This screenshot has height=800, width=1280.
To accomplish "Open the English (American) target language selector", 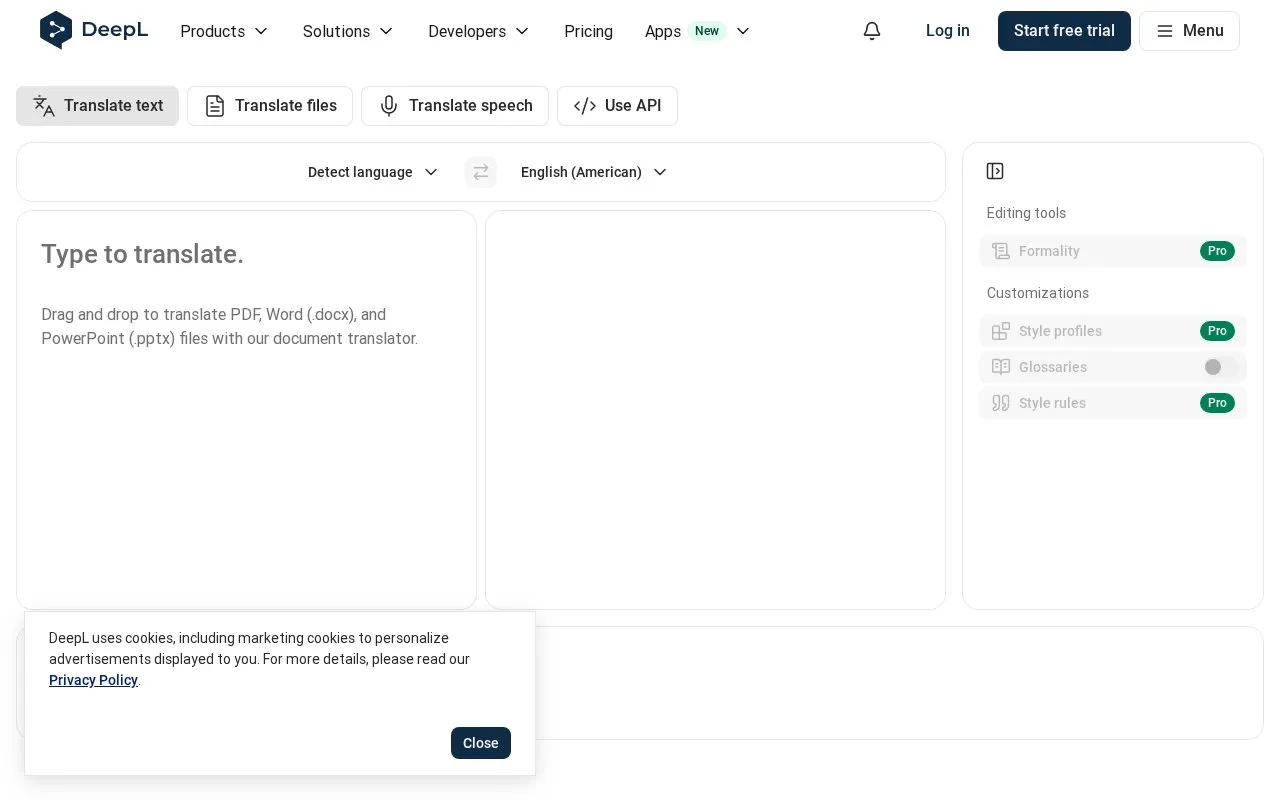I will click(594, 172).
